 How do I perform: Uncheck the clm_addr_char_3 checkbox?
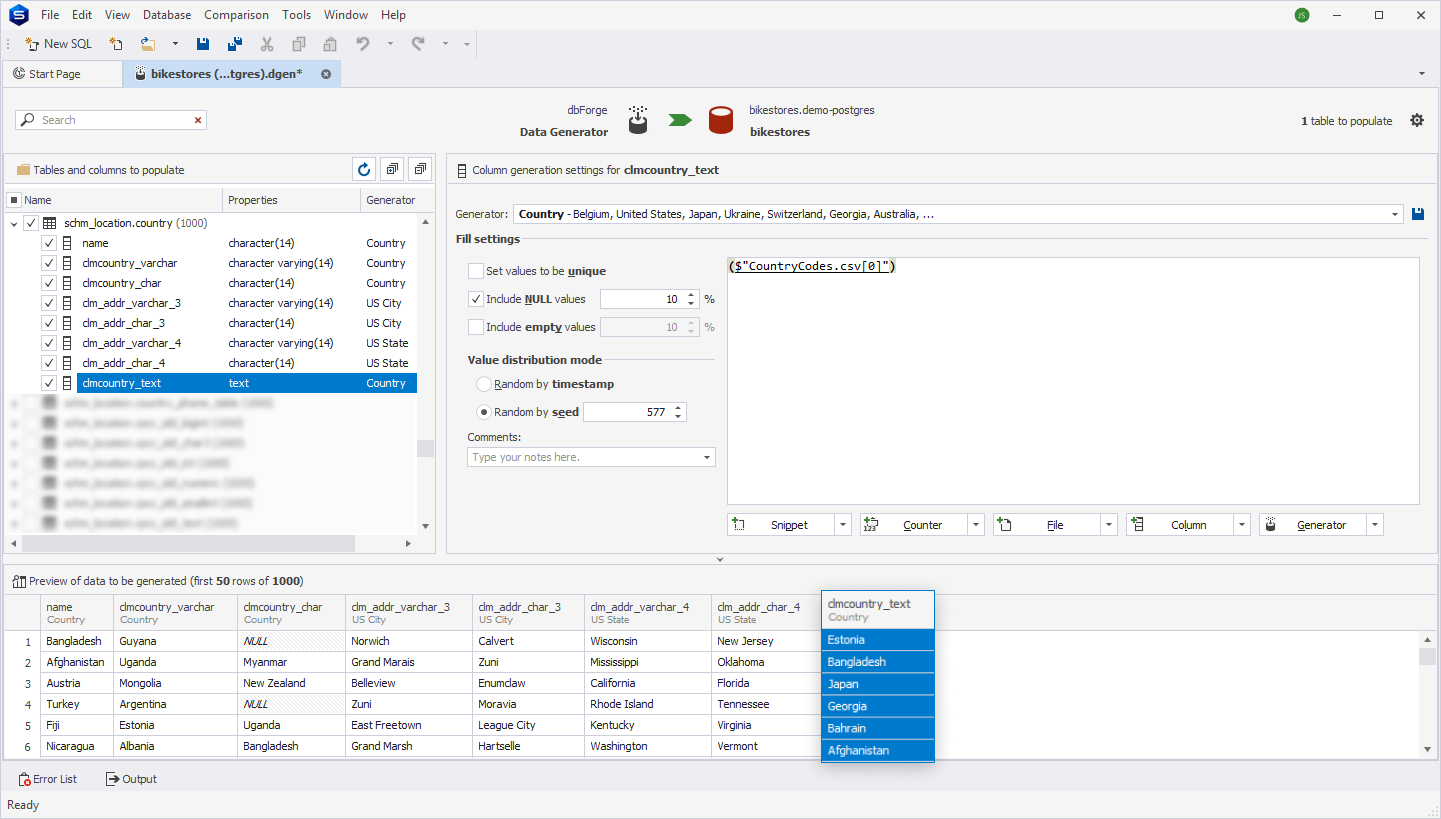(49, 323)
